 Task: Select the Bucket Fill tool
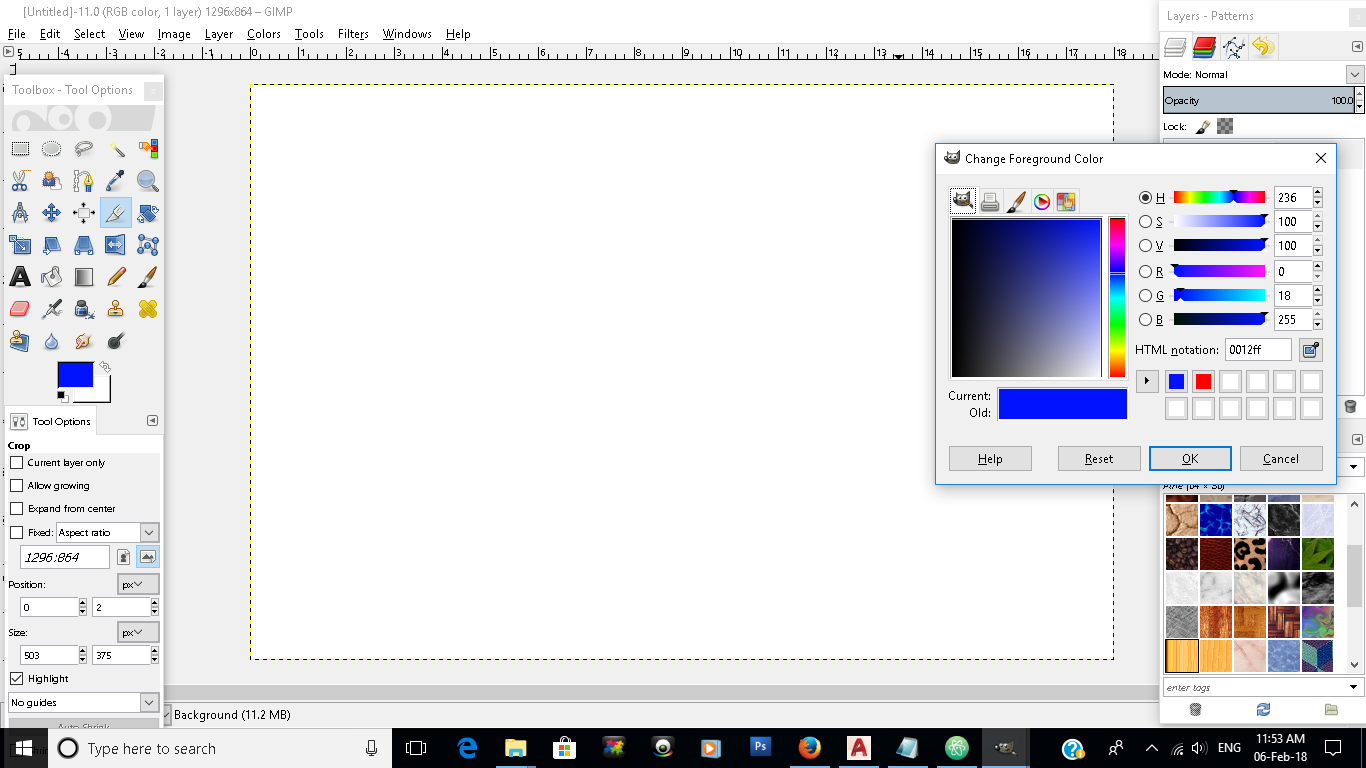point(52,277)
